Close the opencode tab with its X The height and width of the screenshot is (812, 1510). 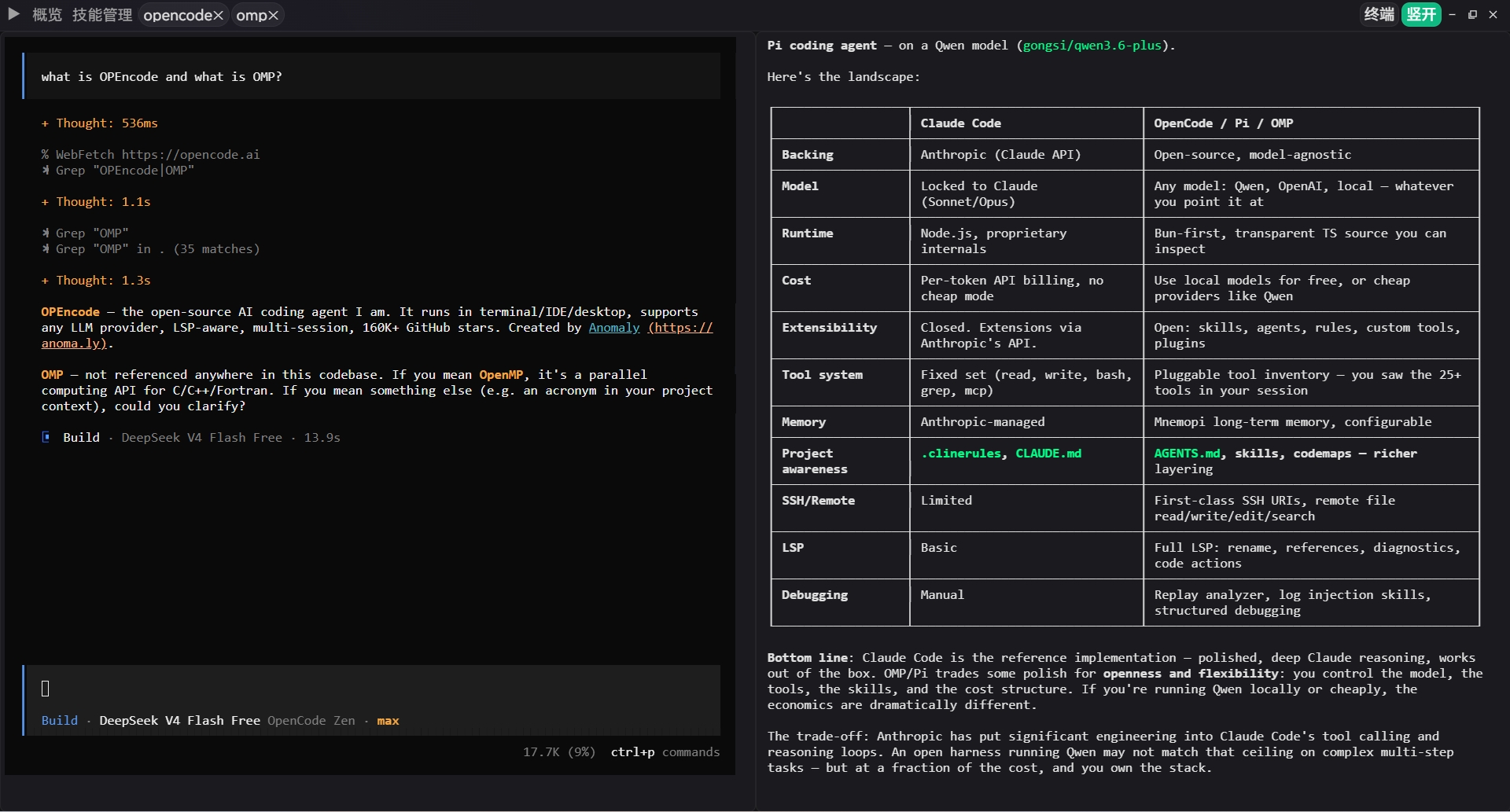[x=219, y=16]
